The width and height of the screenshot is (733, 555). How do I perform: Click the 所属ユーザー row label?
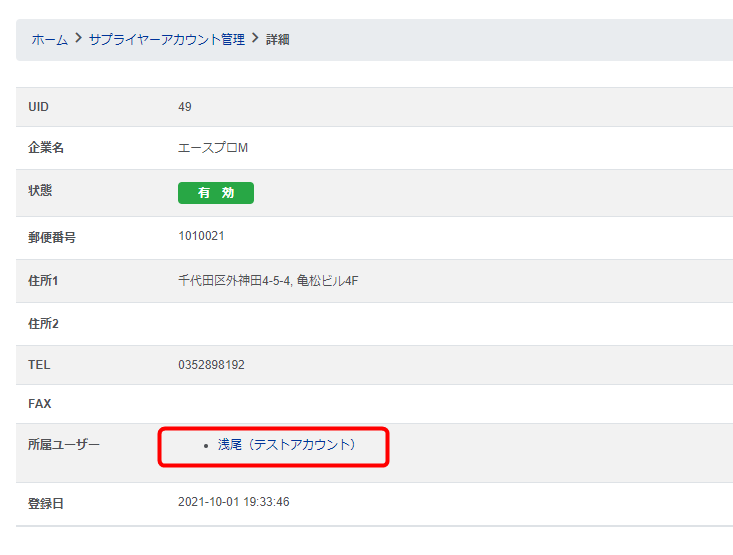coord(64,444)
